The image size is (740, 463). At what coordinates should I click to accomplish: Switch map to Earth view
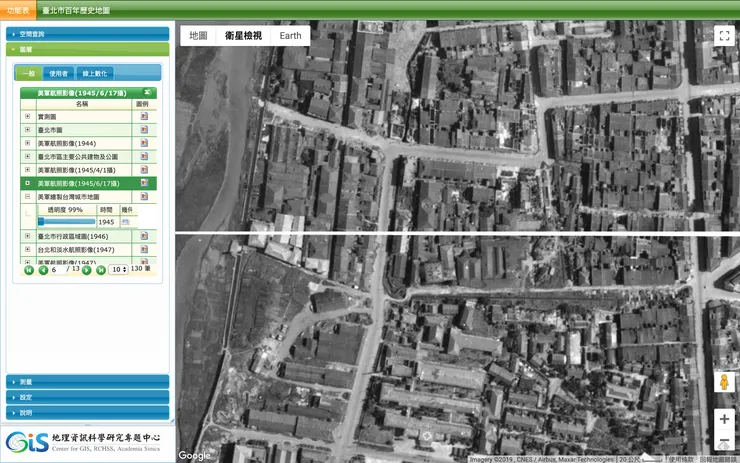click(290, 35)
